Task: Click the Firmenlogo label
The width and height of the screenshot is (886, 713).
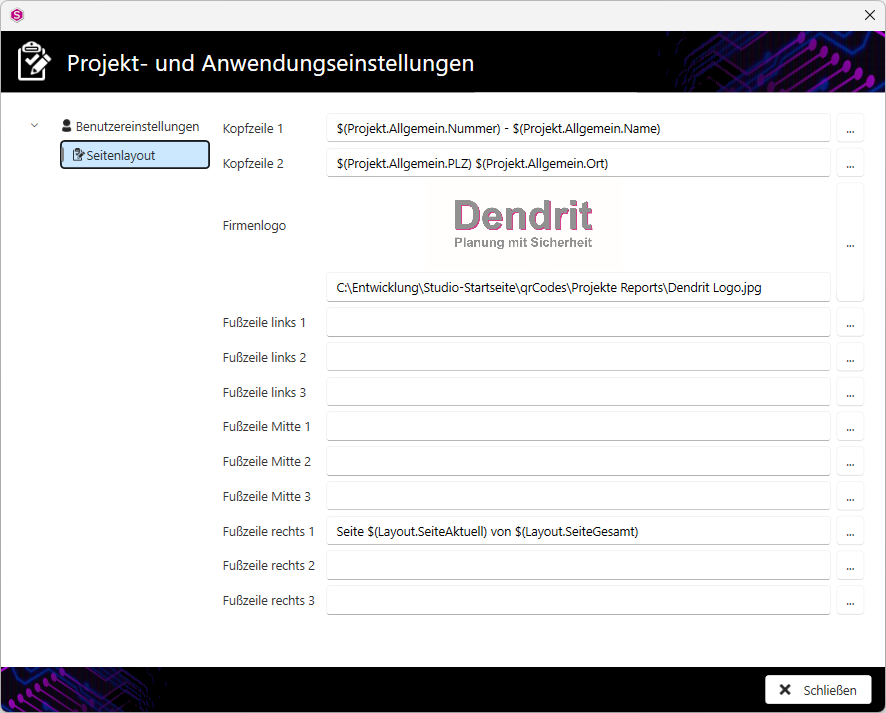Action: 254,225
